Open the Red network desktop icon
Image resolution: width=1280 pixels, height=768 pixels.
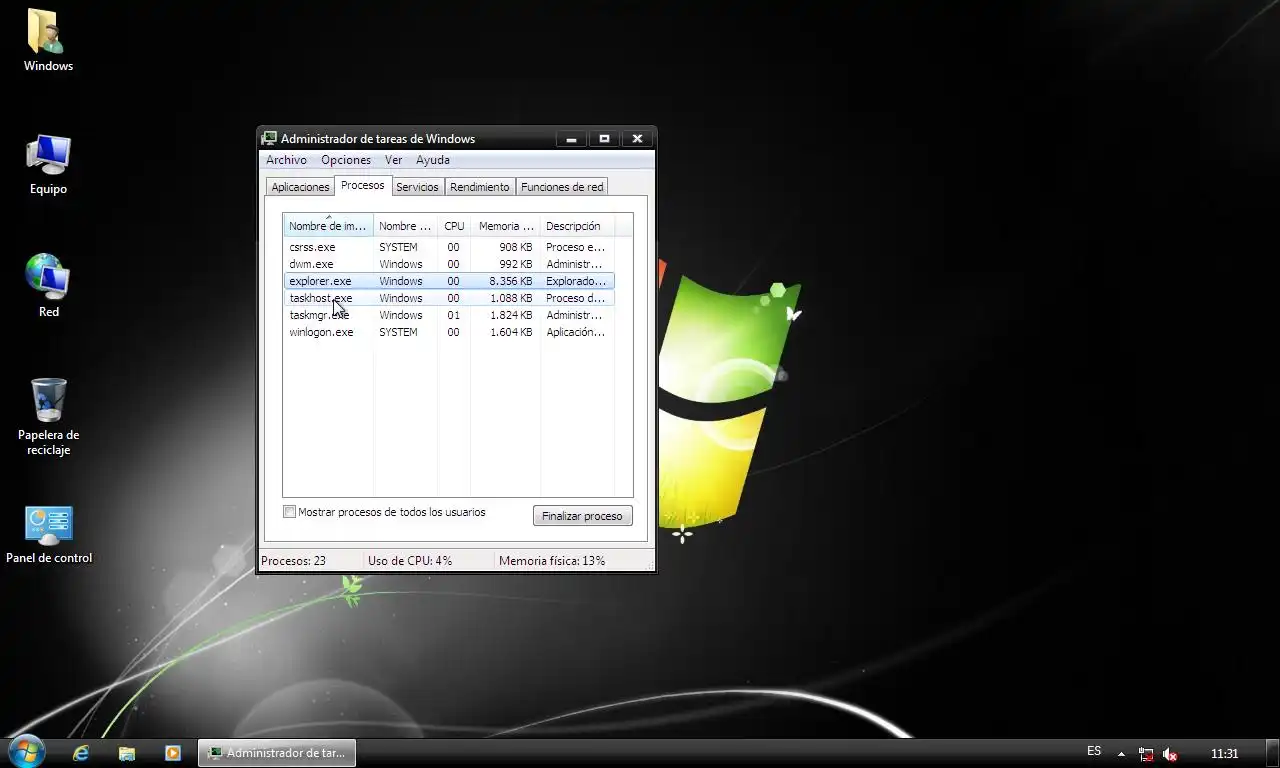pos(48,286)
